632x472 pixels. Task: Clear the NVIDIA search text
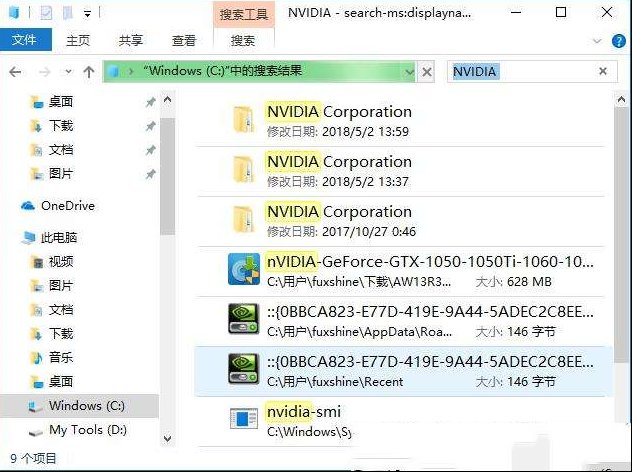click(x=603, y=71)
